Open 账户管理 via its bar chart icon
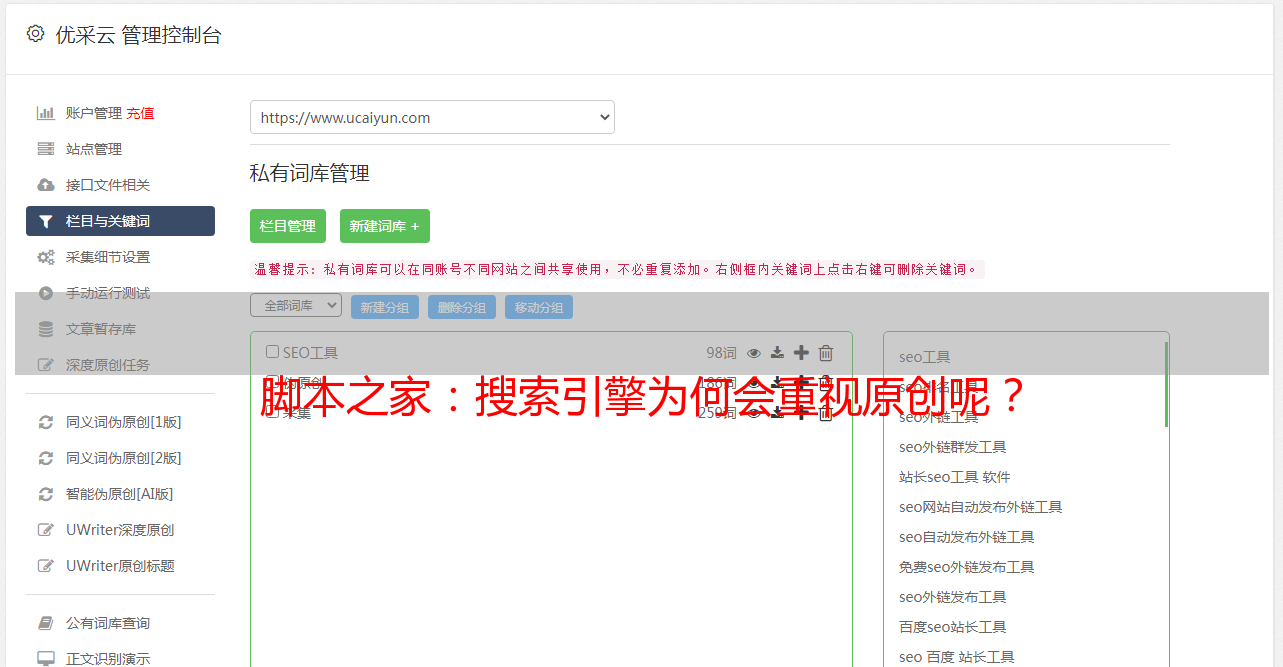Viewport: 1283px width, 667px height. [x=45, y=113]
